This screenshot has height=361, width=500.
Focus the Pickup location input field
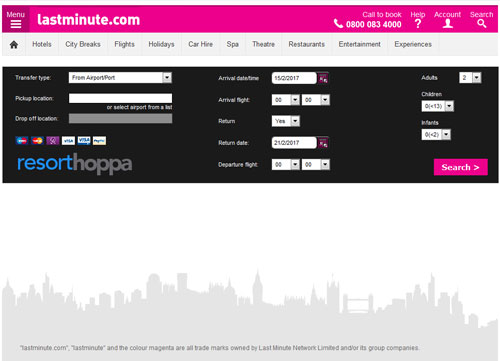[x=120, y=98]
